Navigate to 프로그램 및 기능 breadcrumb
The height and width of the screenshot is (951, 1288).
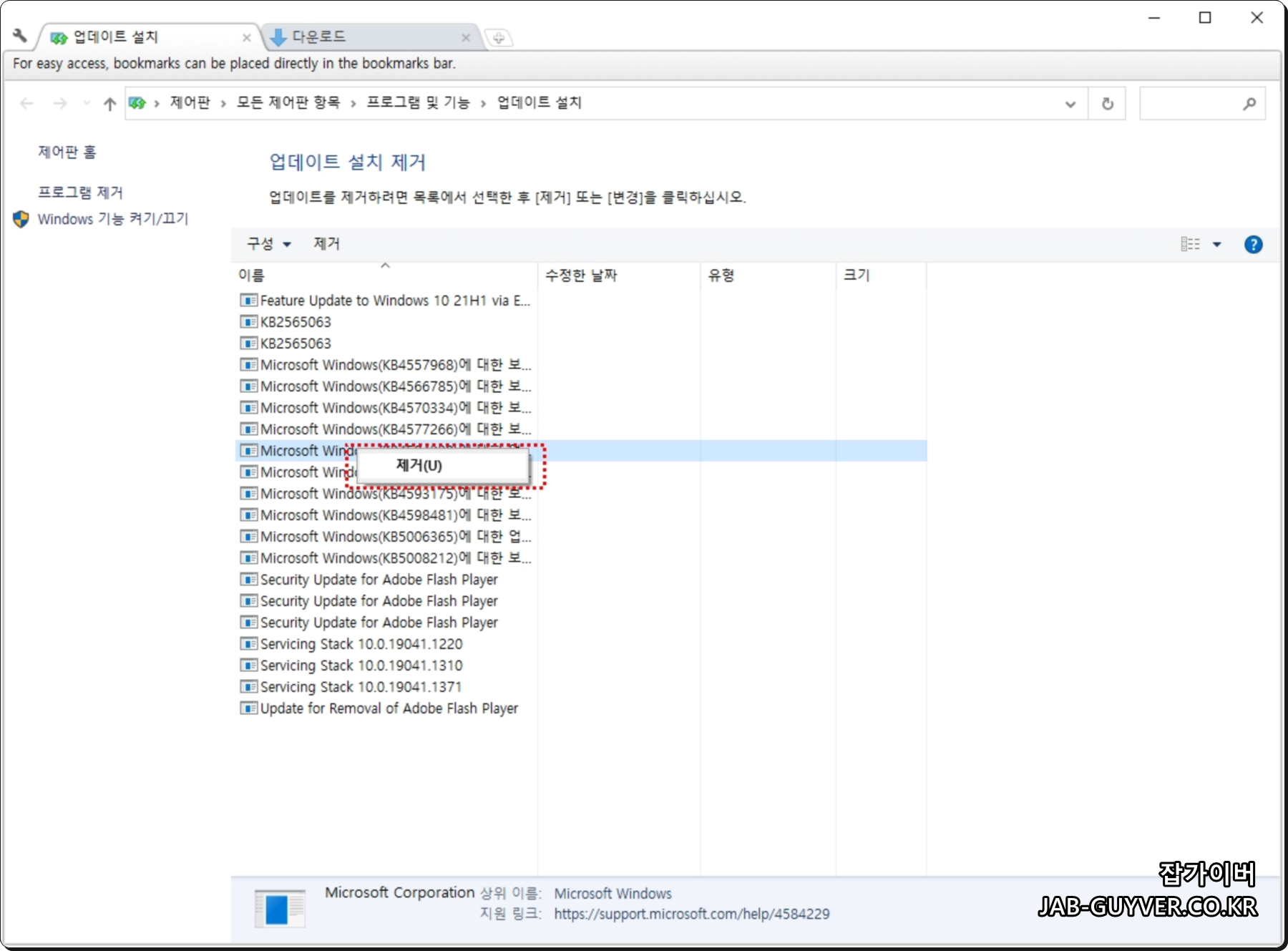[x=418, y=103]
